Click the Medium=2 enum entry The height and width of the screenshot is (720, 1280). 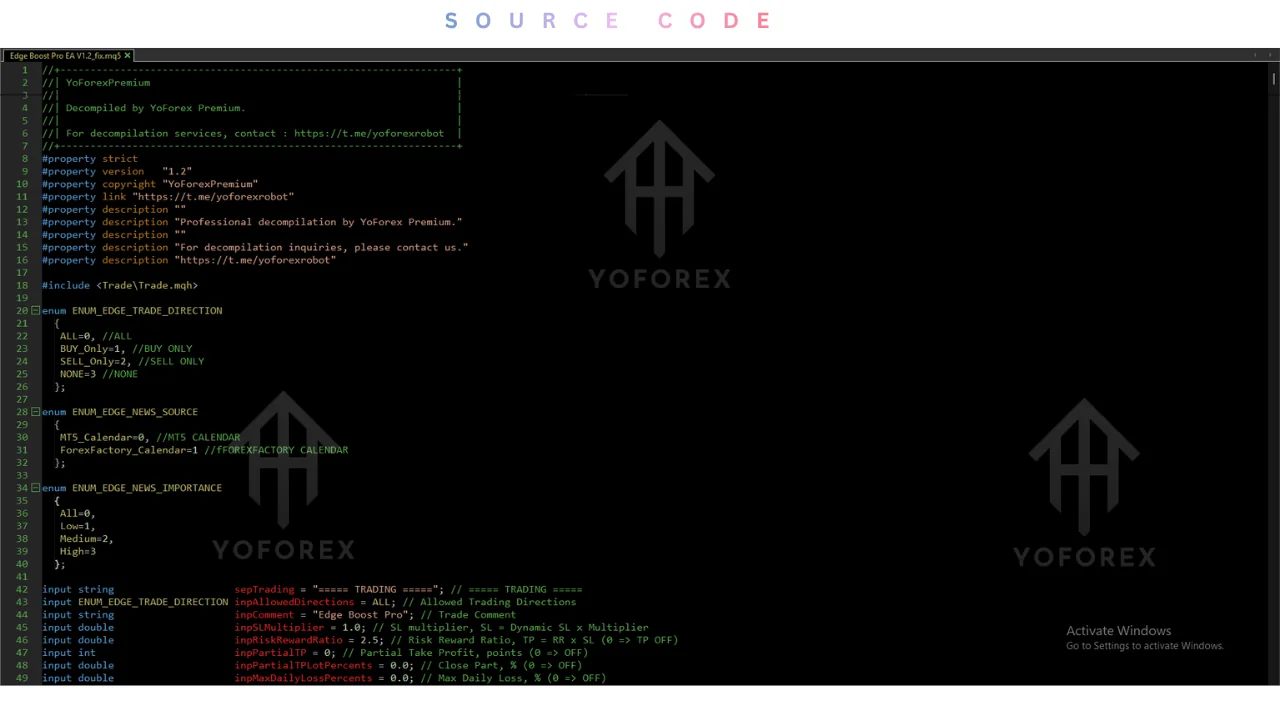[86, 539]
